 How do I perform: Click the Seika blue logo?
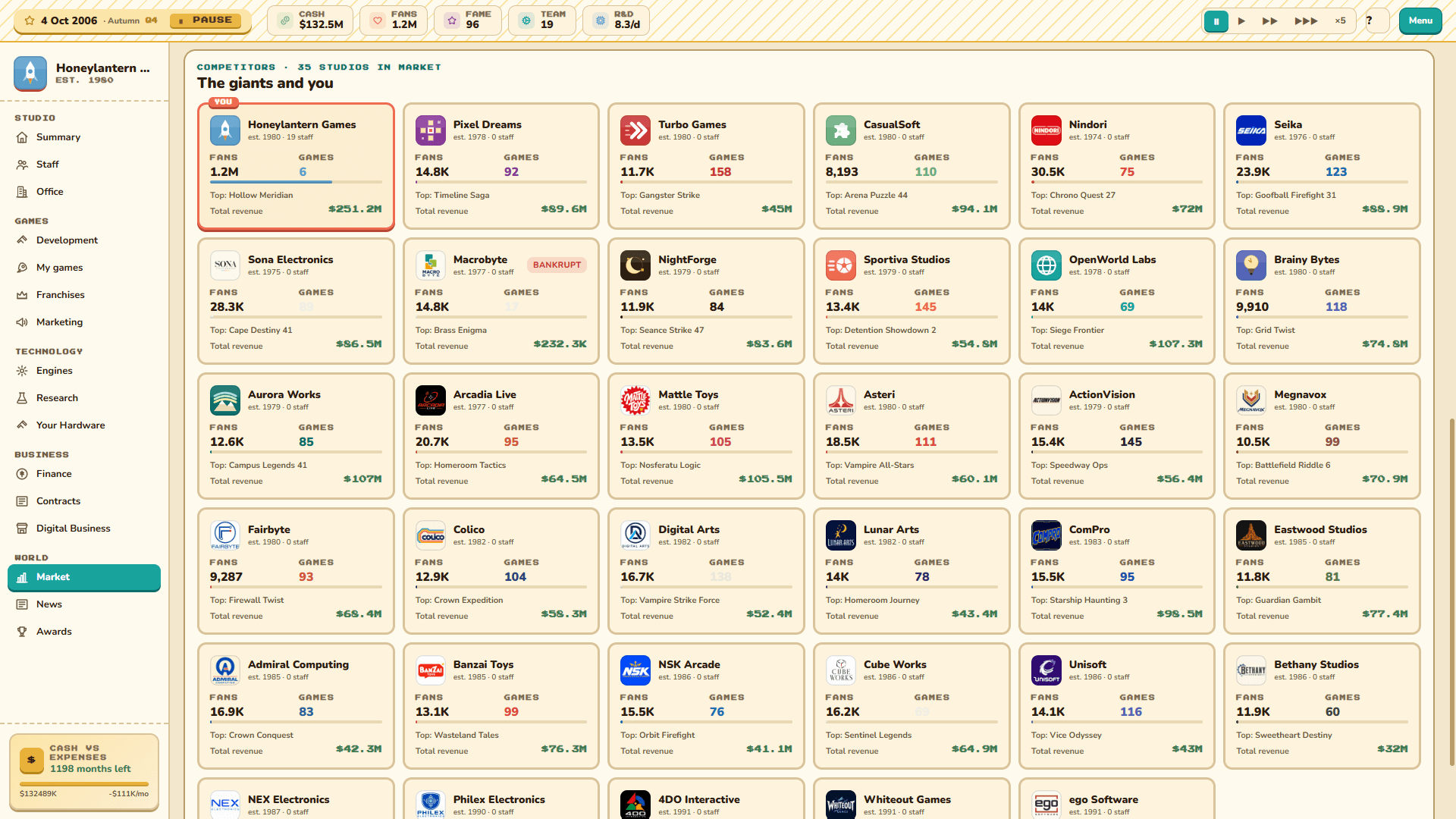pyautogui.click(x=1251, y=130)
